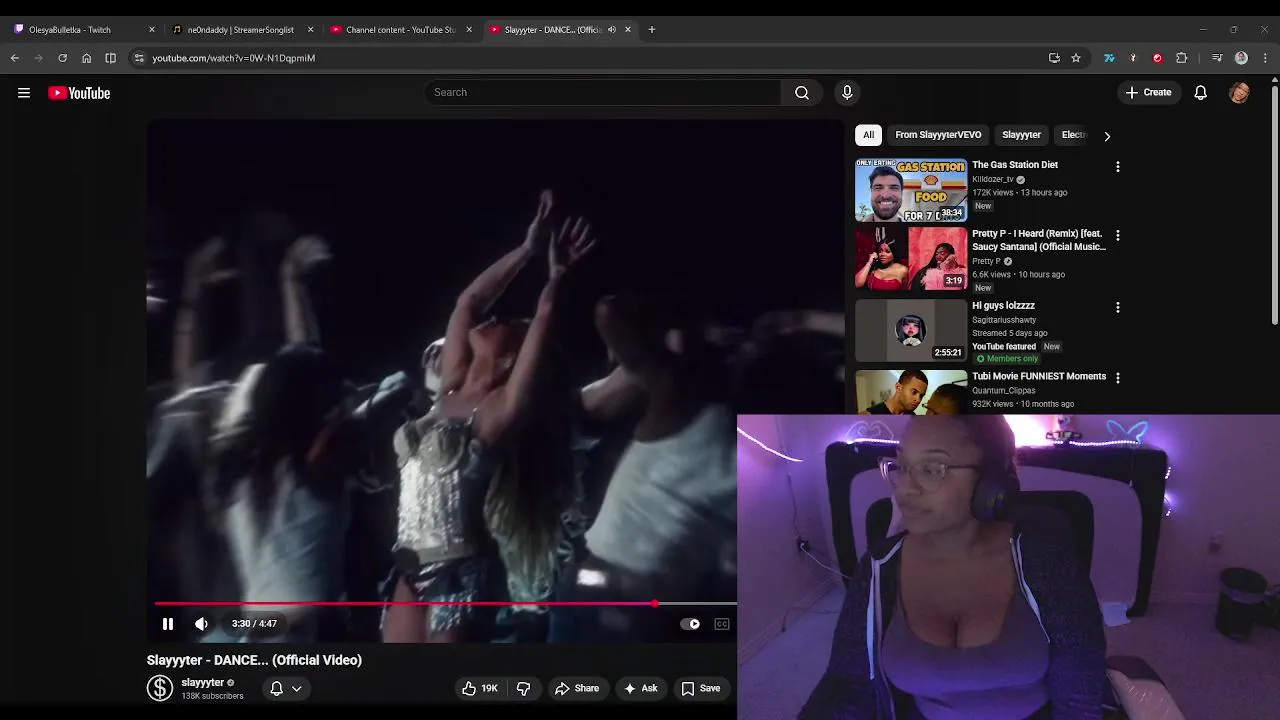Turn on closed captions with the CC icon
Screen dimensions: 1280x720
coord(722,624)
